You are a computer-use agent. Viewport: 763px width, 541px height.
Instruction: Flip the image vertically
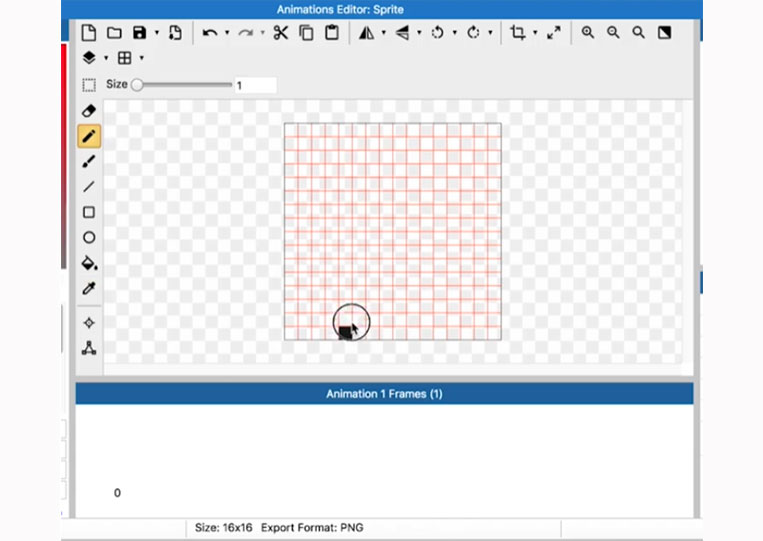click(402, 33)
